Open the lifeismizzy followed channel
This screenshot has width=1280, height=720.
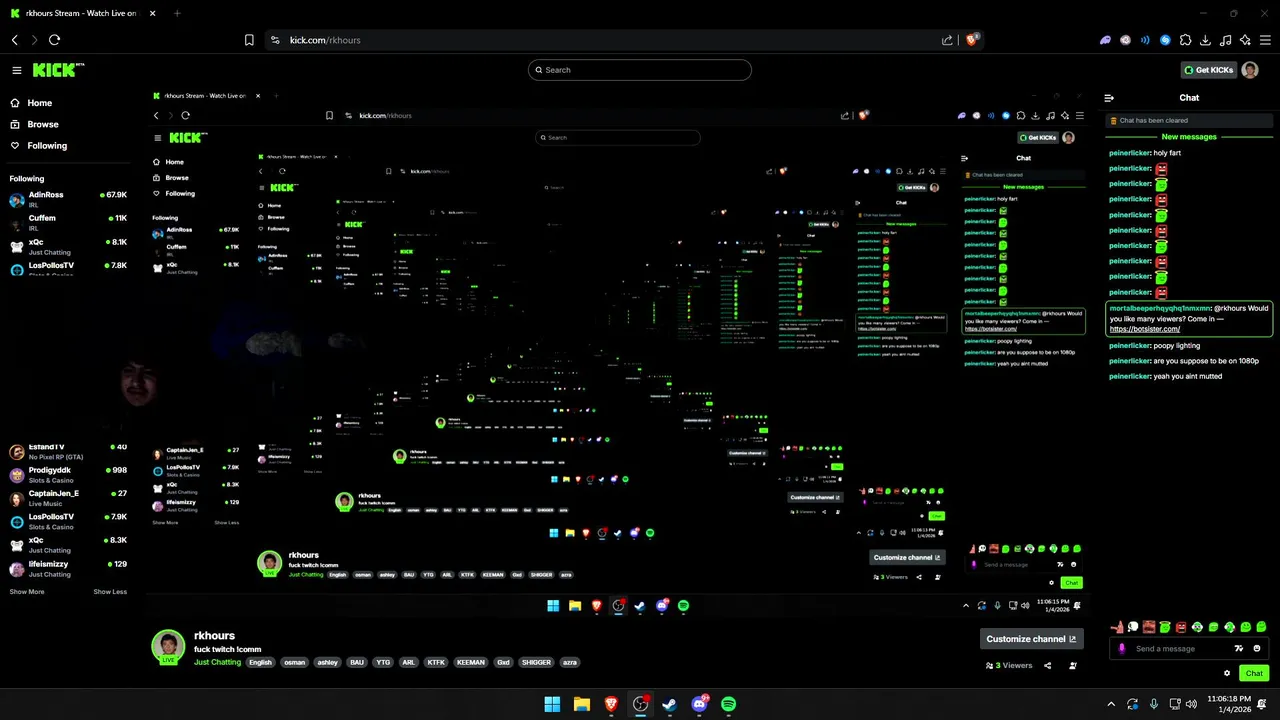68,569
